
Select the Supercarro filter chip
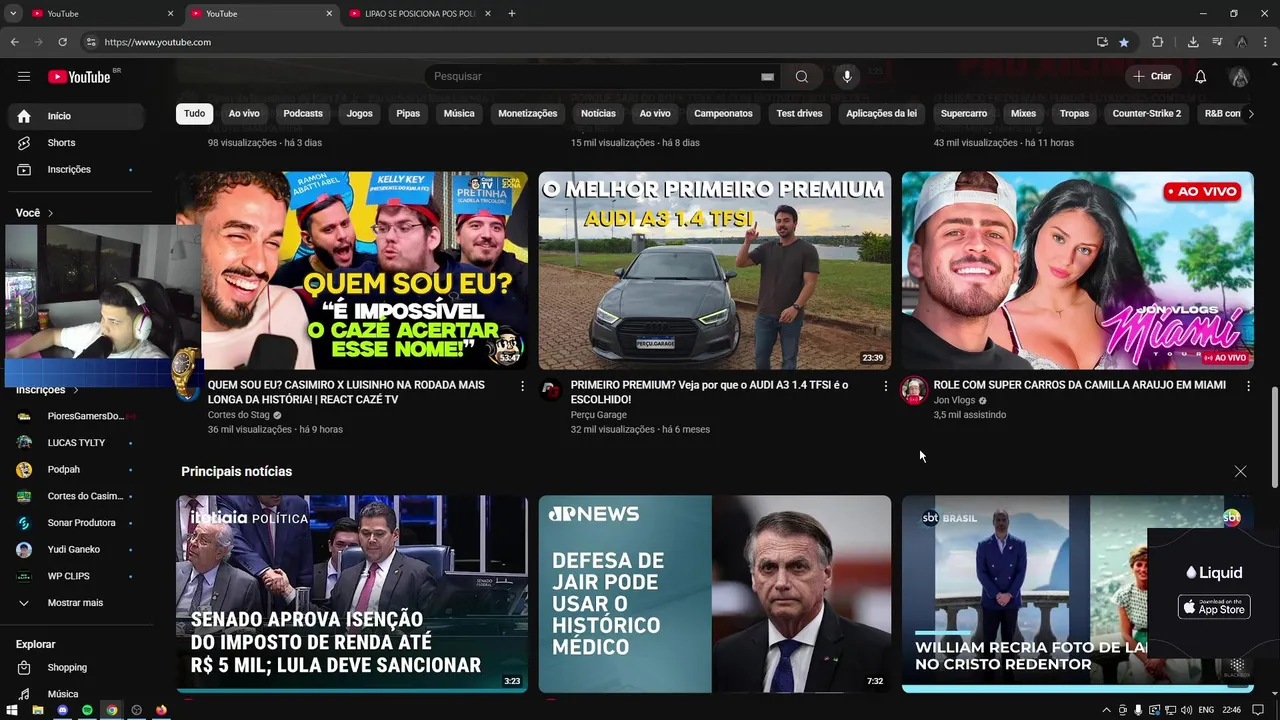964,114
